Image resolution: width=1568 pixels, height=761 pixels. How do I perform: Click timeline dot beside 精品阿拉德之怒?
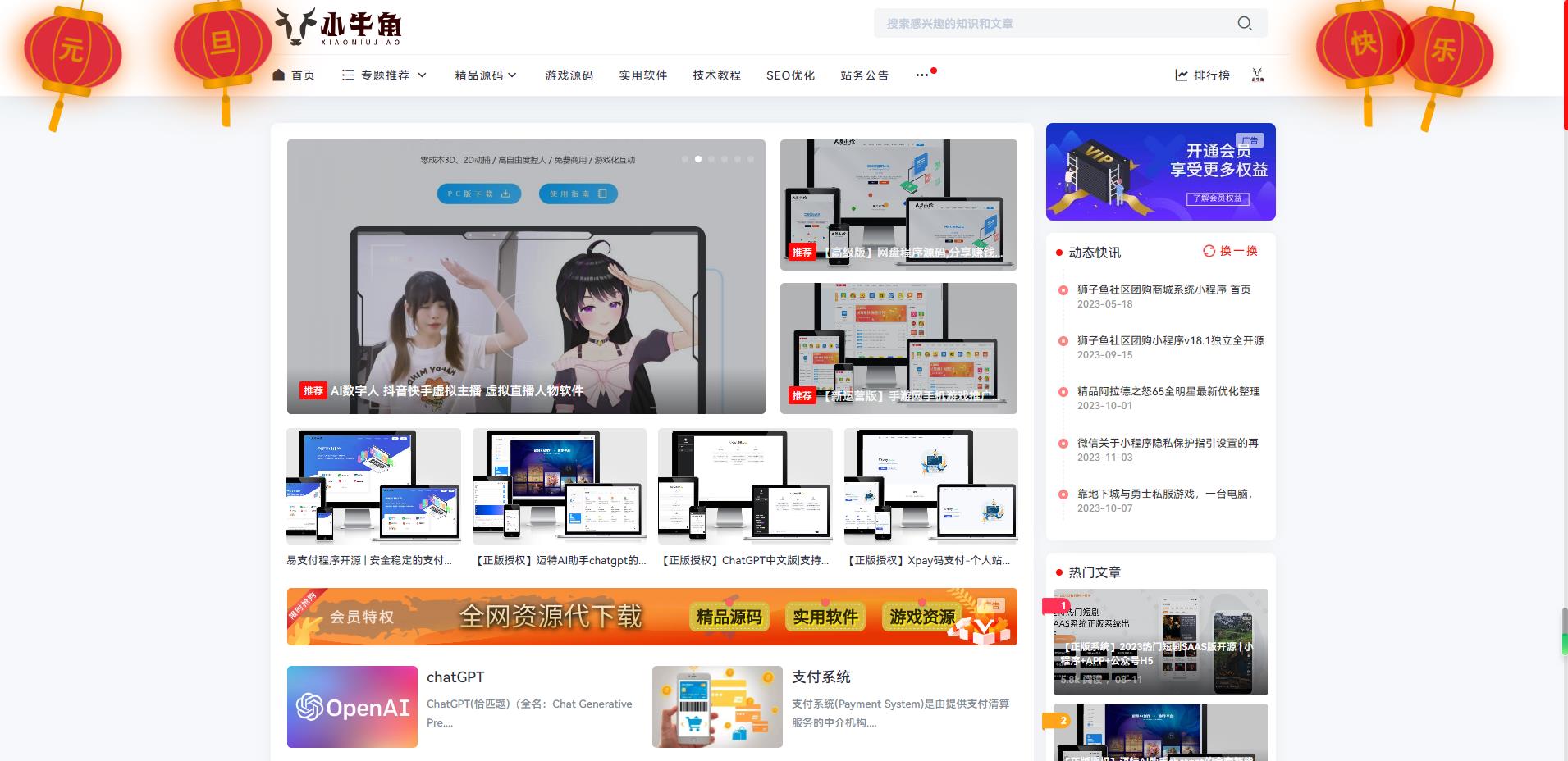click(1063, 391)
